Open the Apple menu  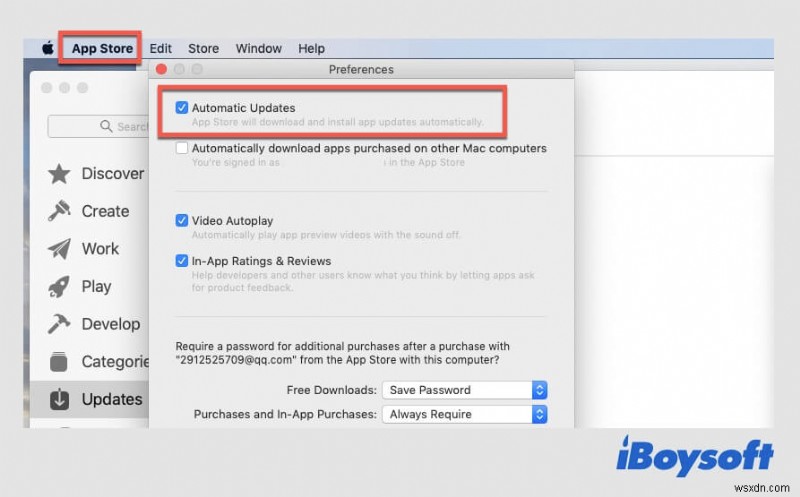coord(47,48)
